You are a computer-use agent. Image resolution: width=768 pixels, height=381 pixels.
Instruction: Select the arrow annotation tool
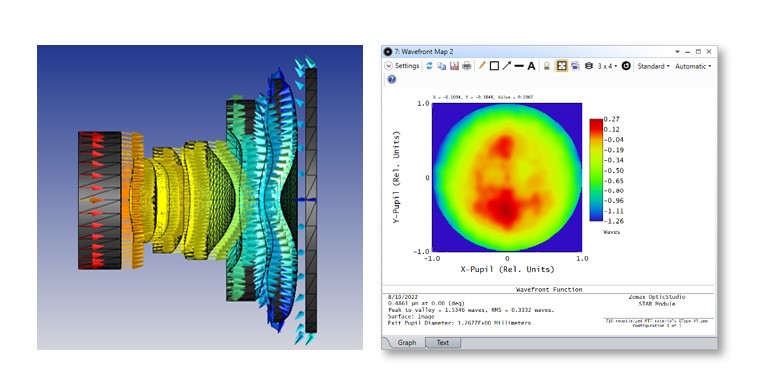[x=506, y=66]
